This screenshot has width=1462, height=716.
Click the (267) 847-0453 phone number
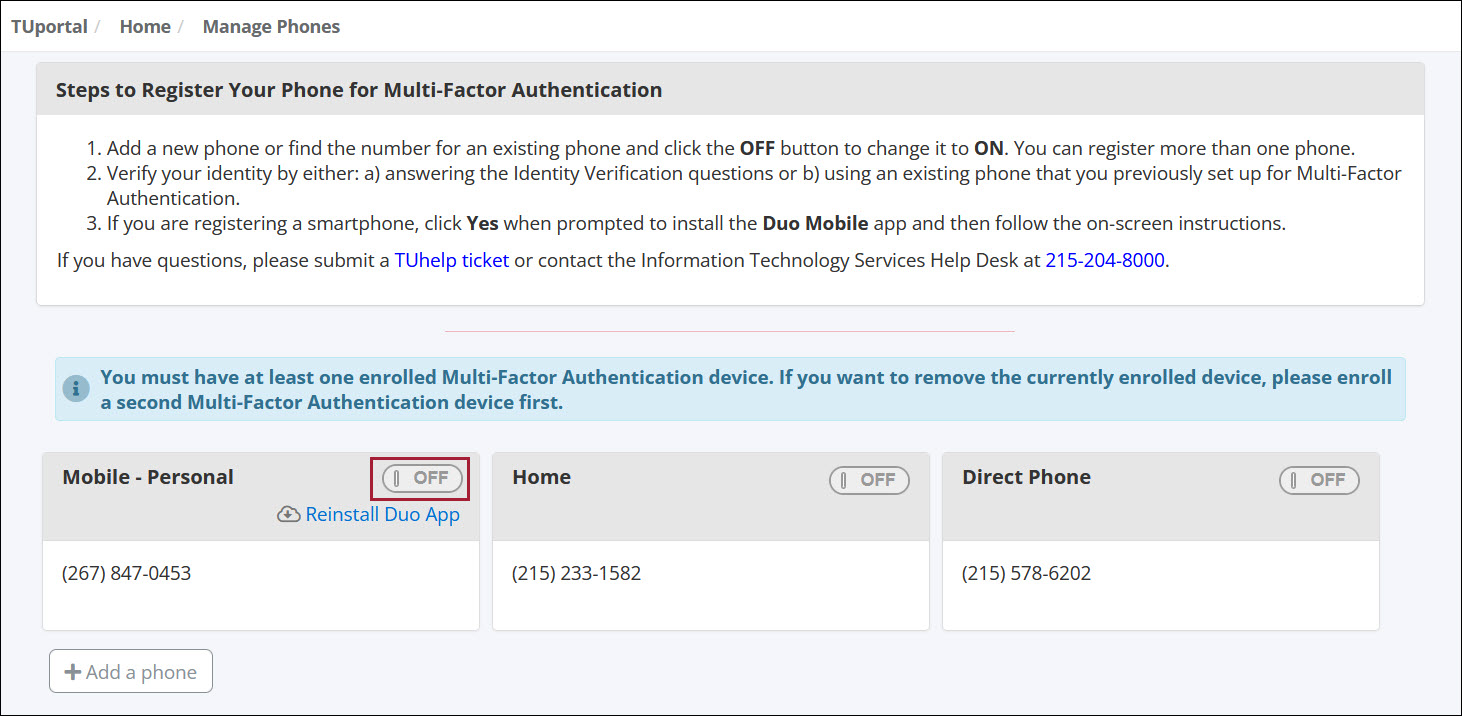[x=126, y=574]
